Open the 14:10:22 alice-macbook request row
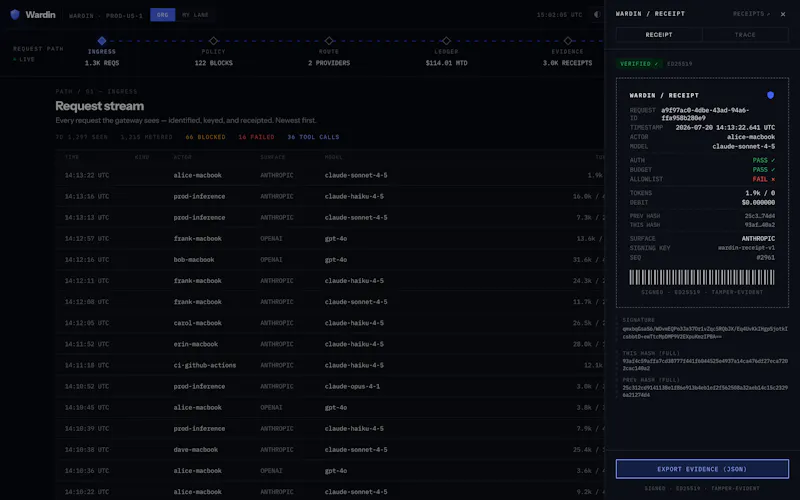Screen dimensions: 800x500 click(x=330, y=492)
